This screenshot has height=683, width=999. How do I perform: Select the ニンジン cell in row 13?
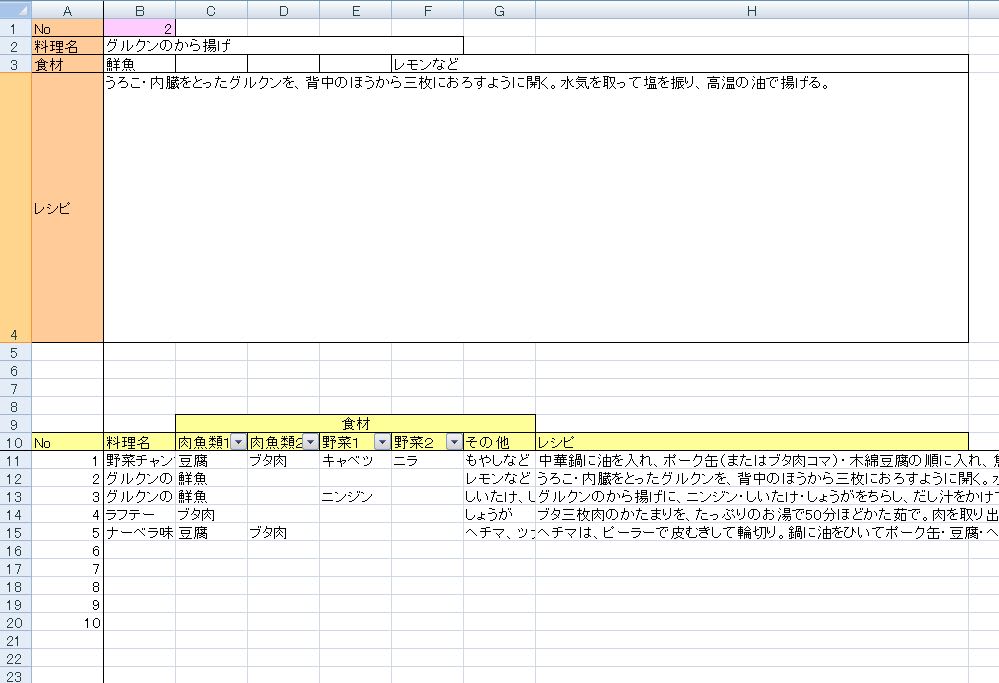point(355,496)
